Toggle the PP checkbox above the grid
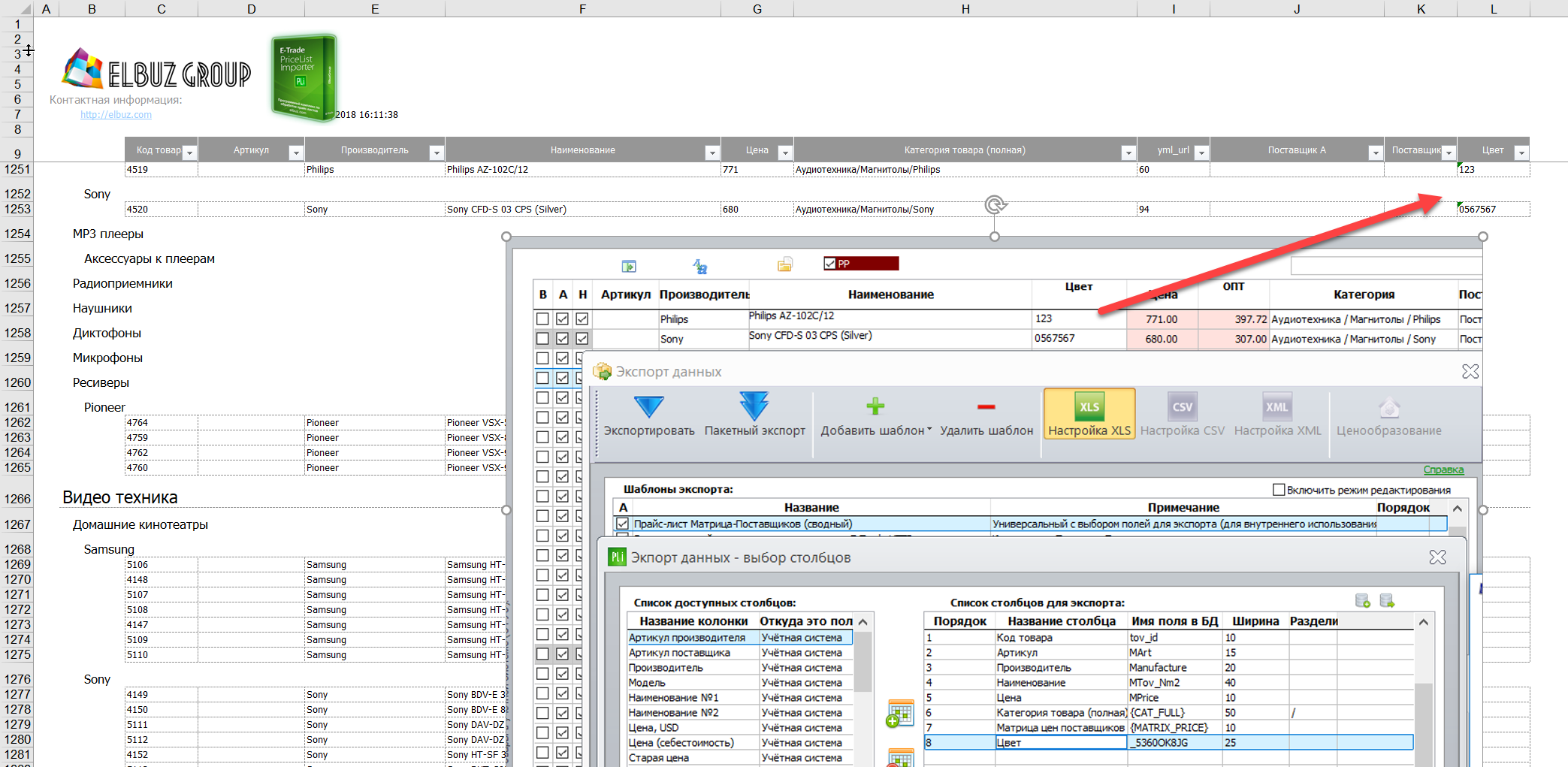 point(829,264)
